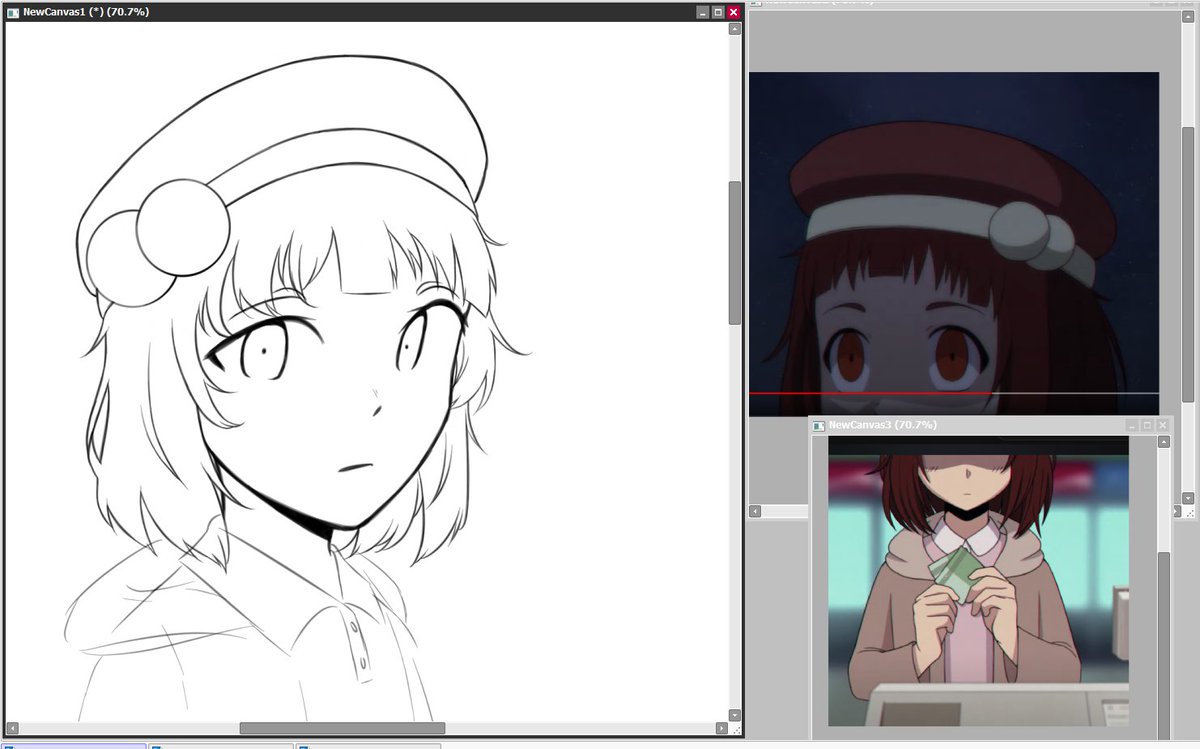Maximize the NewCanvas3 window
Screen dimensions: 1200x749
click(1147, 425)
